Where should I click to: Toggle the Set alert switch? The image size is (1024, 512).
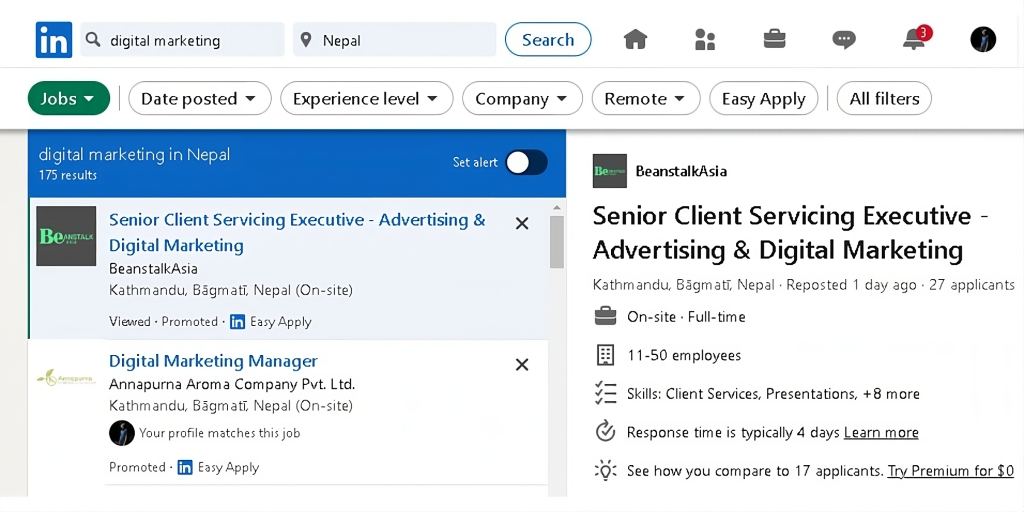[526, 162]
